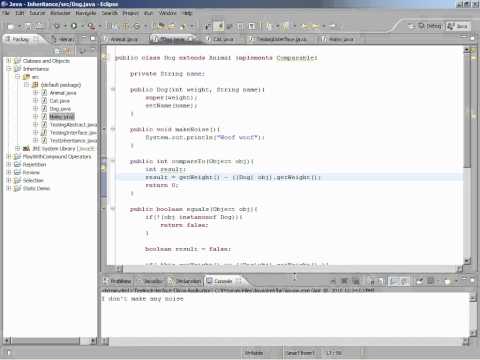The image size is (480, 360).
Task: Minimize the Package Explorer panel
Action: (x=84, y=38)
